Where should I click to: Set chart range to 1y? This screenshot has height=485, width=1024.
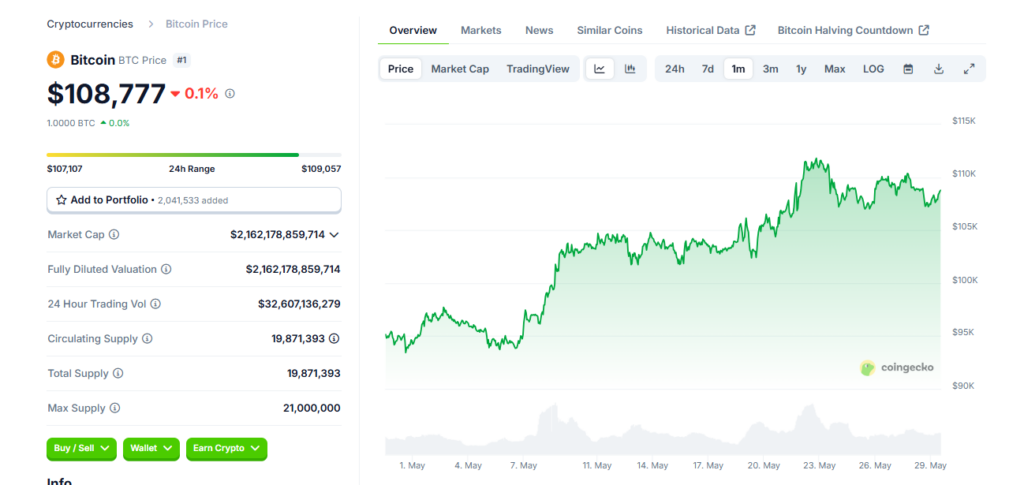point(801,69)
